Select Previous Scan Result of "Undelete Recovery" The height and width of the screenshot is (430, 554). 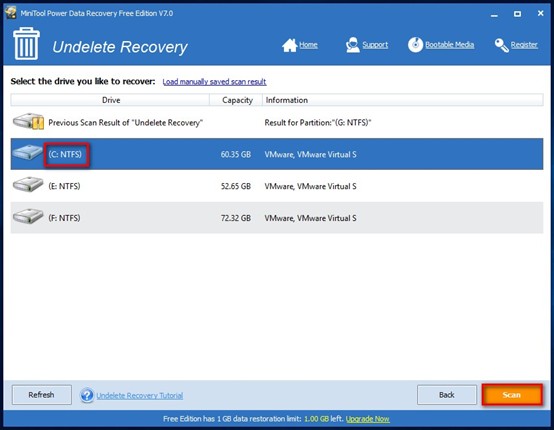tap(125, 123)
